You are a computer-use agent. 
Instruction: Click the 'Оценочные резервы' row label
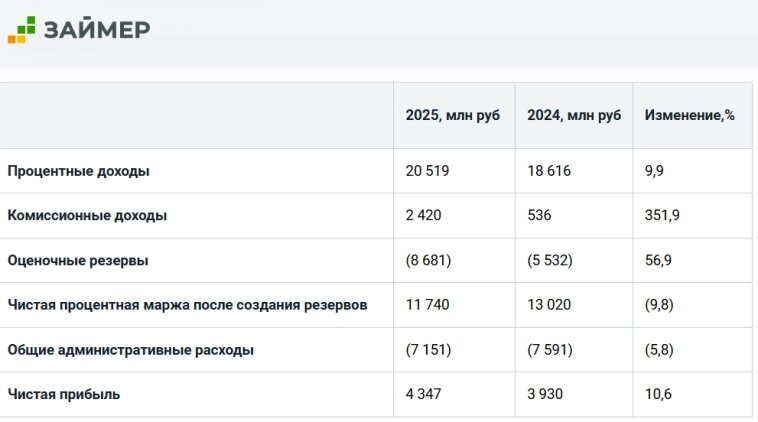tap(78, 261)
